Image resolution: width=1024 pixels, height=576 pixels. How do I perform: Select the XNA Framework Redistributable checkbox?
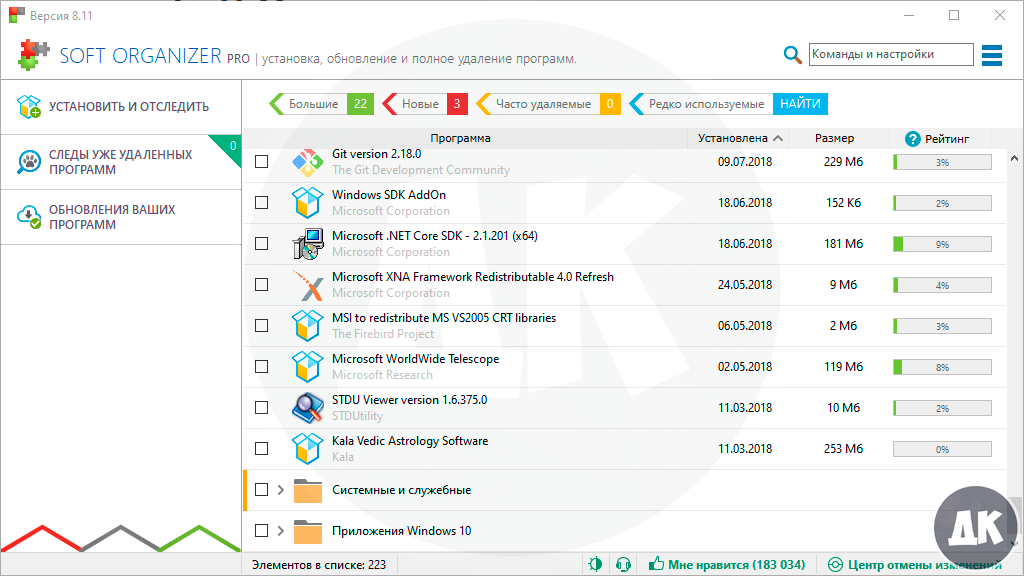(261, 285)
